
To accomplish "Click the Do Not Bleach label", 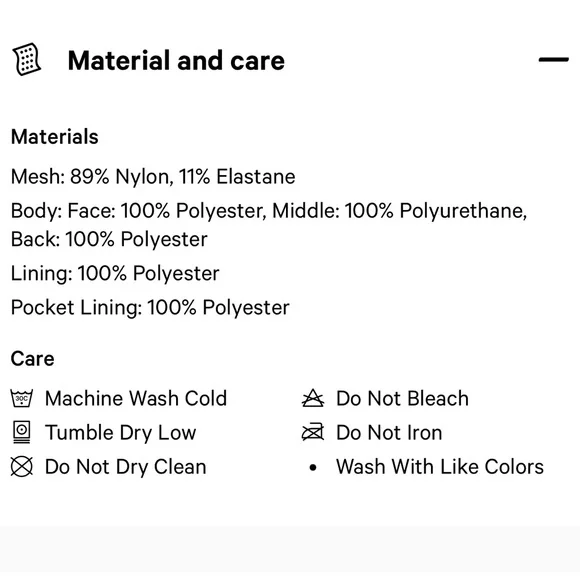I will coord(402,398).
